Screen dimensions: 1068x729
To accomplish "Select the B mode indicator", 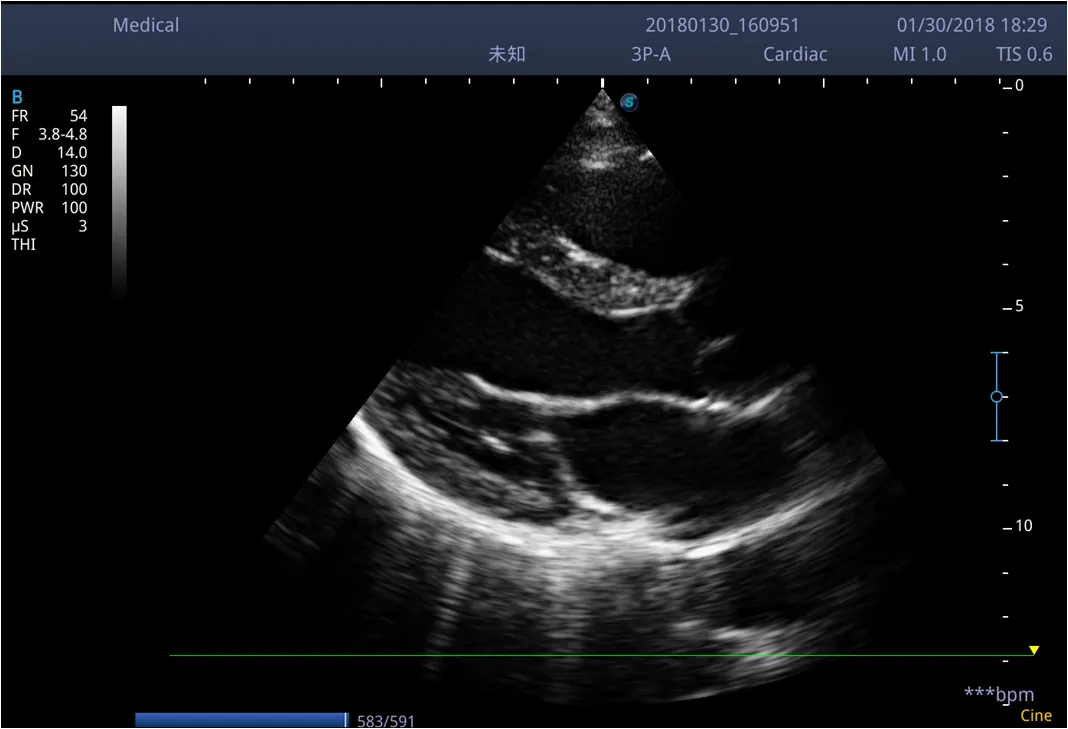I will point(17,97).
